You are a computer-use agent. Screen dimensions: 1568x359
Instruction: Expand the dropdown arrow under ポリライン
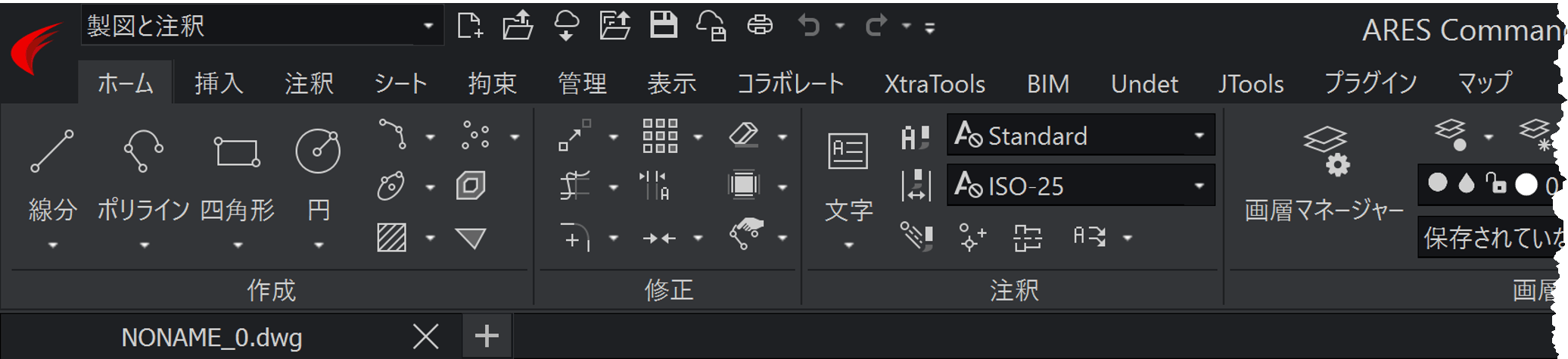144,245
